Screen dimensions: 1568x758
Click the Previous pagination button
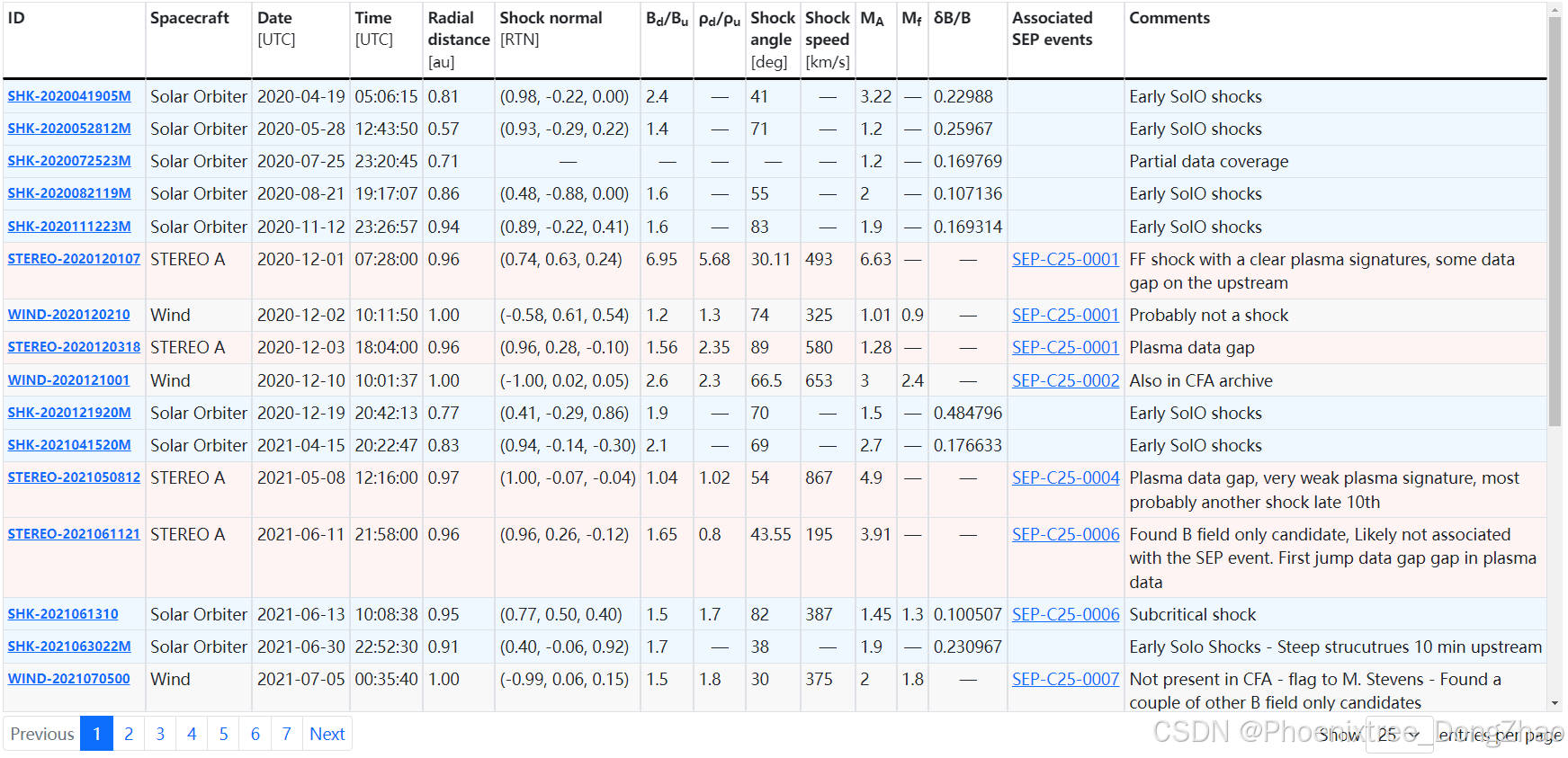coord(42,734)
